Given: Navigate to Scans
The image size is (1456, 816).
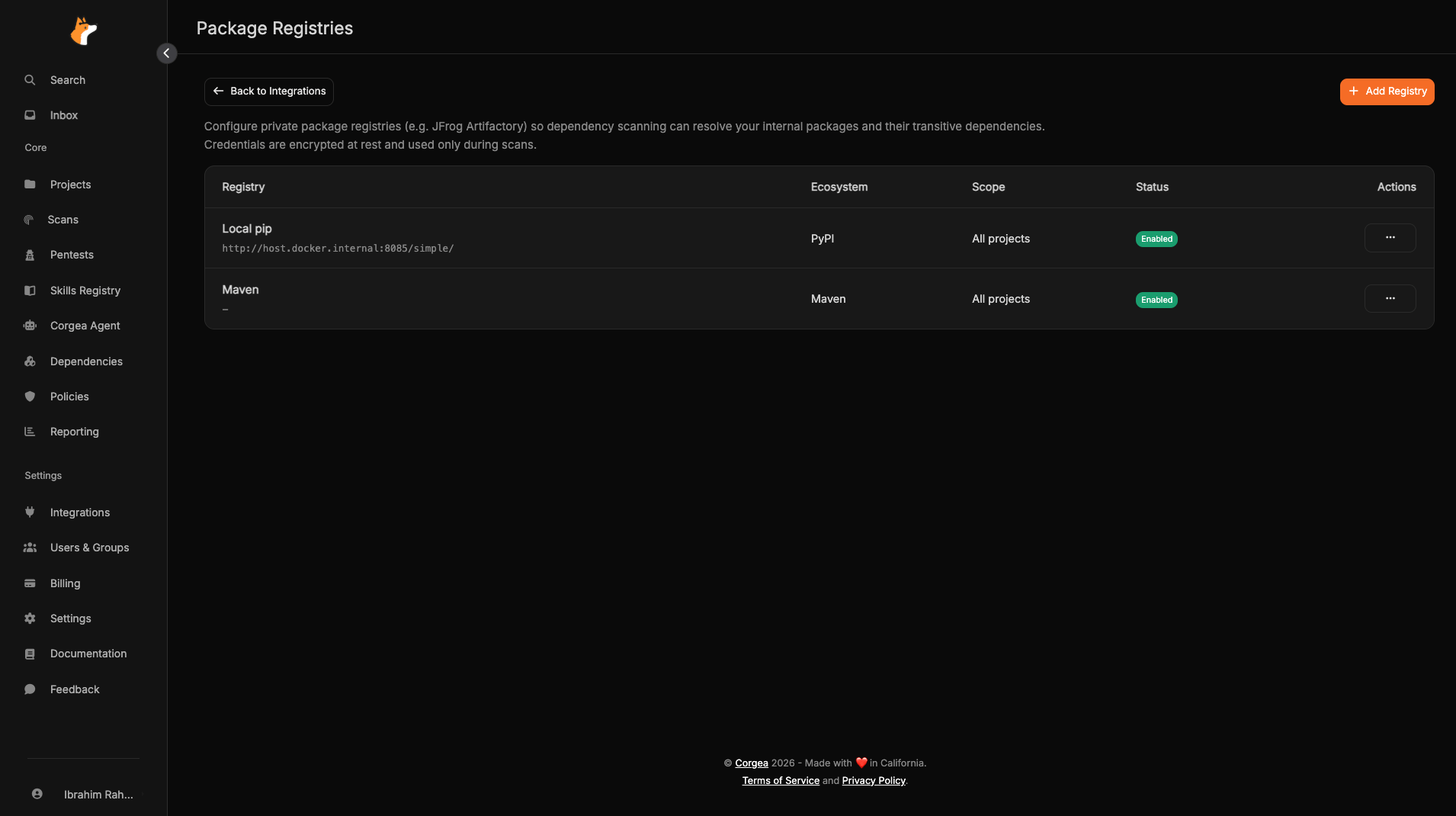Looking at the screenshot, I should coord(63,220).
